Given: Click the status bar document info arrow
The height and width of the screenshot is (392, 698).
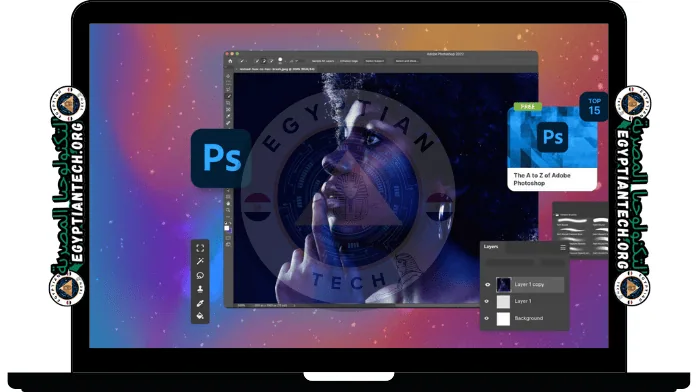Looking at the screenshot, I should tap(294, 305).
